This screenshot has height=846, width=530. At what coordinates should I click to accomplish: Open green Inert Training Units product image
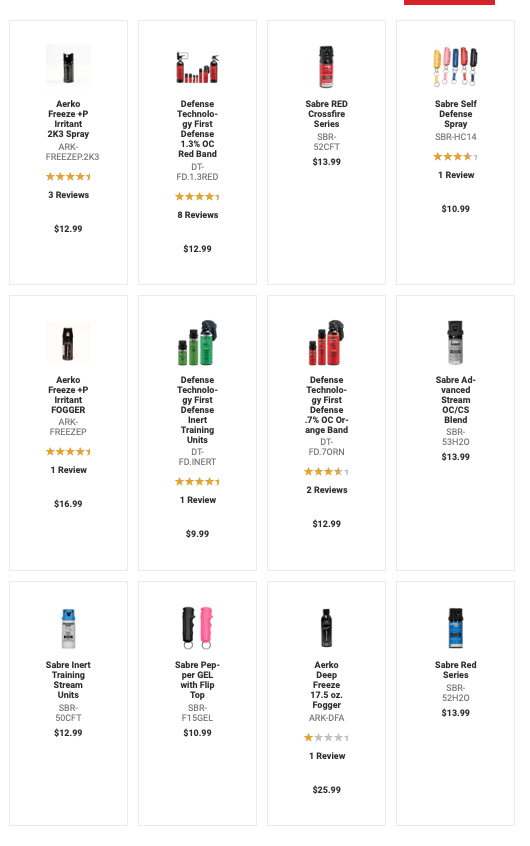click(198, 343)
